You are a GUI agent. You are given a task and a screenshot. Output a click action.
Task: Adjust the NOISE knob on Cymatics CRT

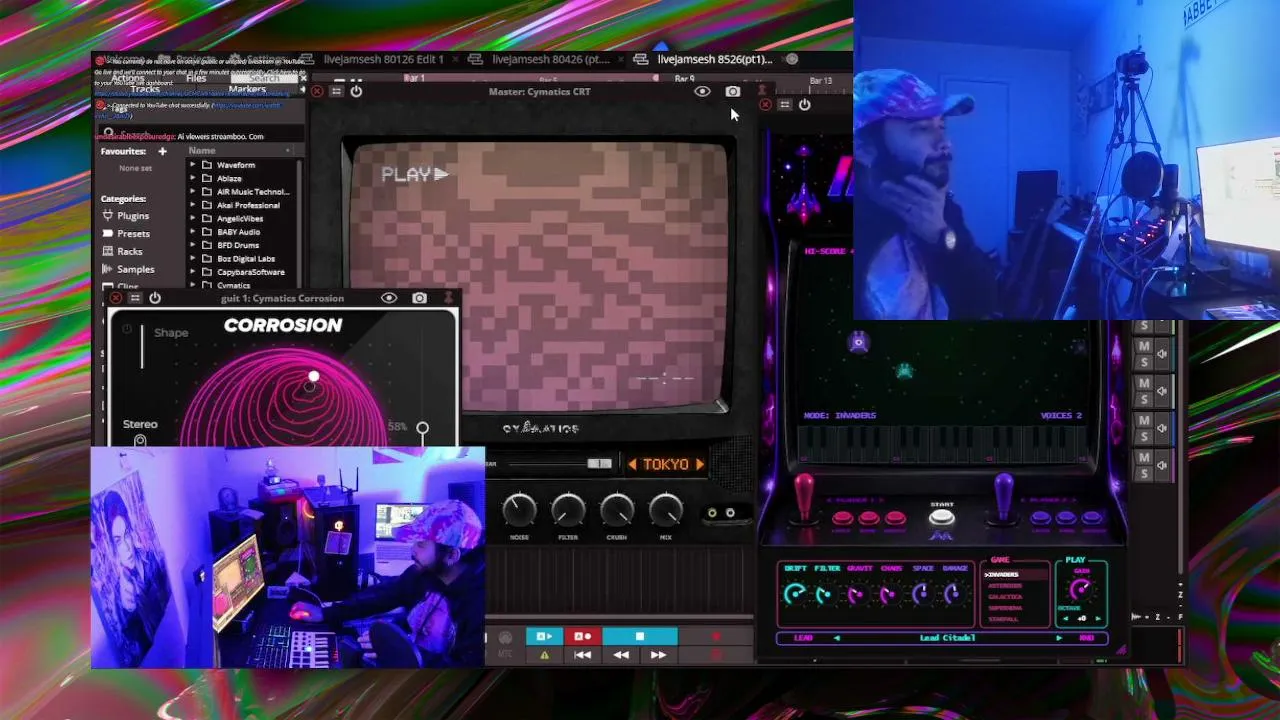[519, 511]
